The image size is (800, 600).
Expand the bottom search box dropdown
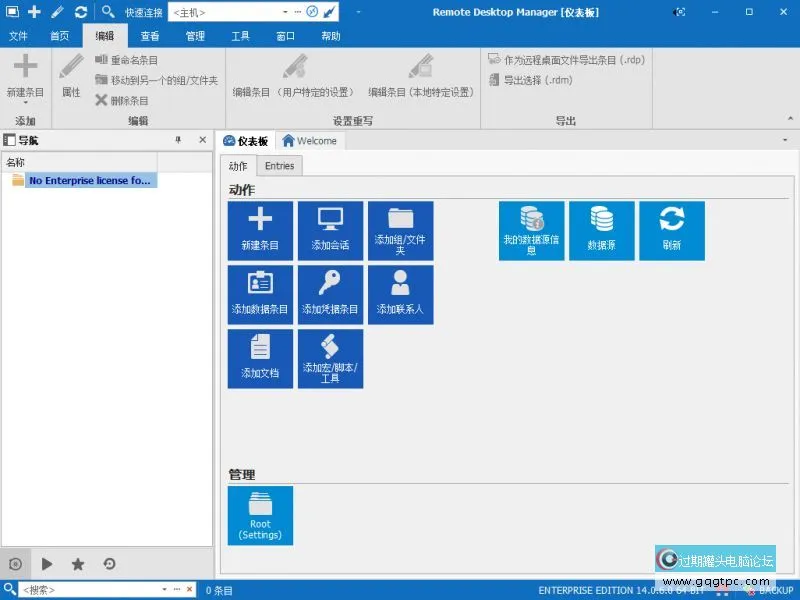165,590
